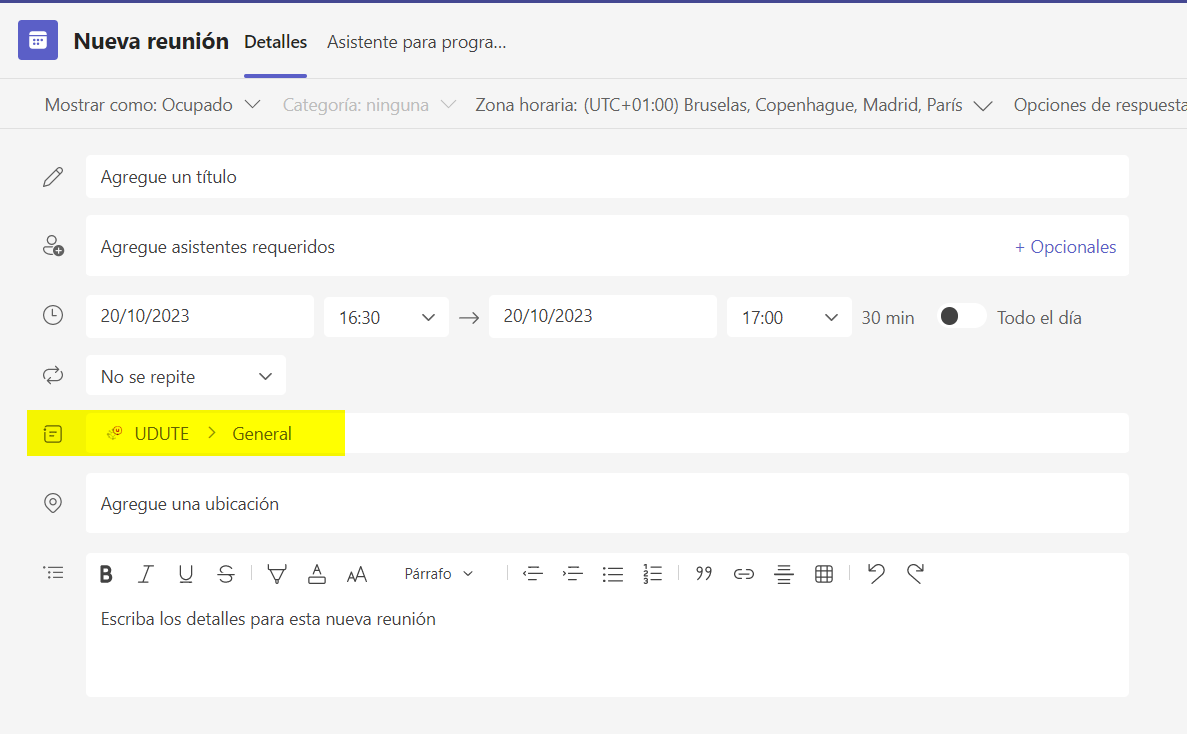Insert a quote block

tap(704, 574)
